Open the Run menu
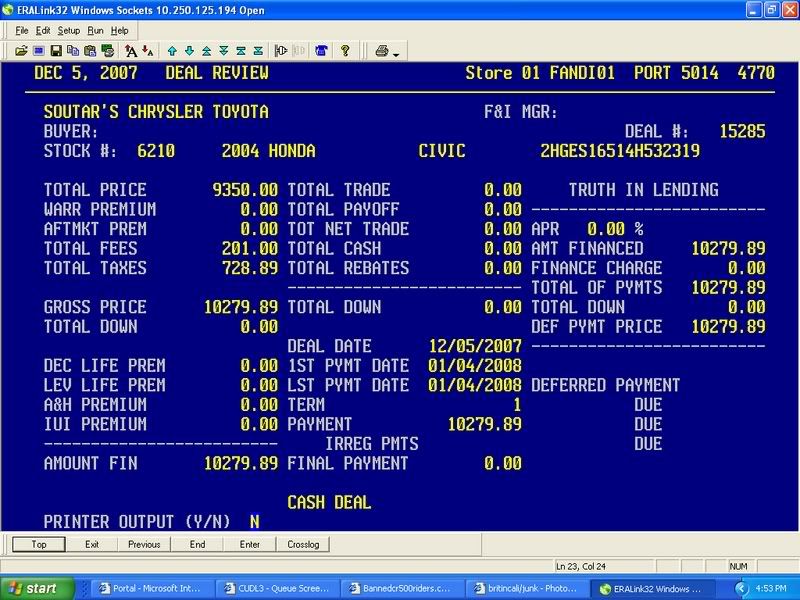The height and width of the screenshot is (600, 800). coord(95,31)
